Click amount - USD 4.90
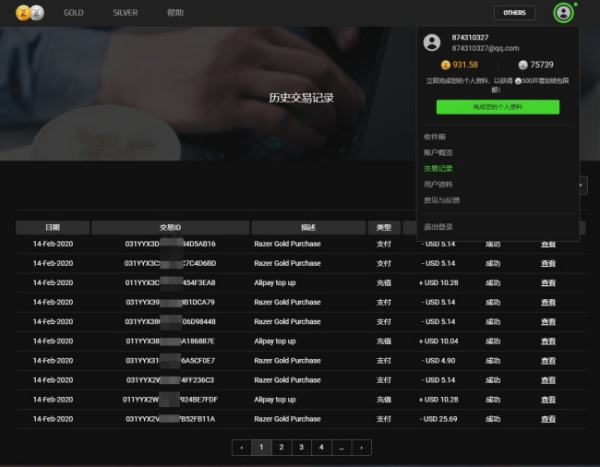The image size is (600, 467). click(x=439, y=361)
